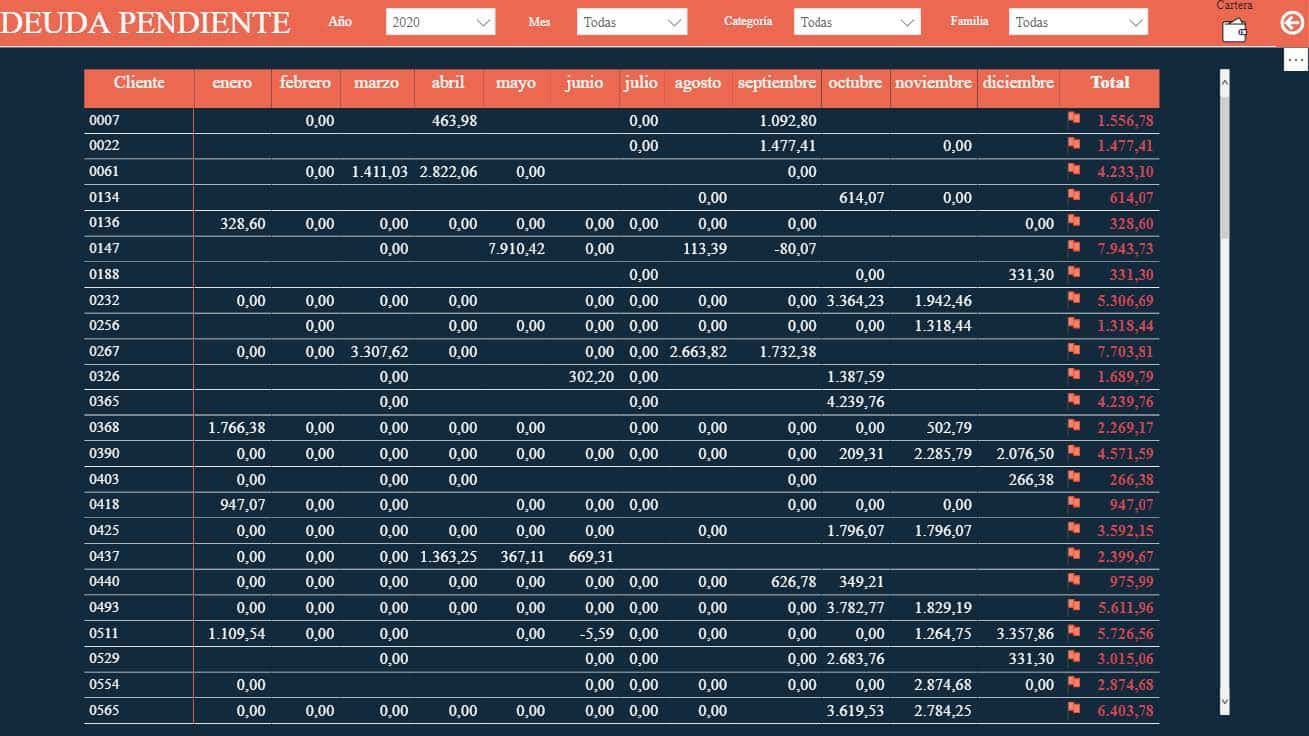Click the enero column header
The height and width of the screenshot is (736, 1309).
click(232, 83)
